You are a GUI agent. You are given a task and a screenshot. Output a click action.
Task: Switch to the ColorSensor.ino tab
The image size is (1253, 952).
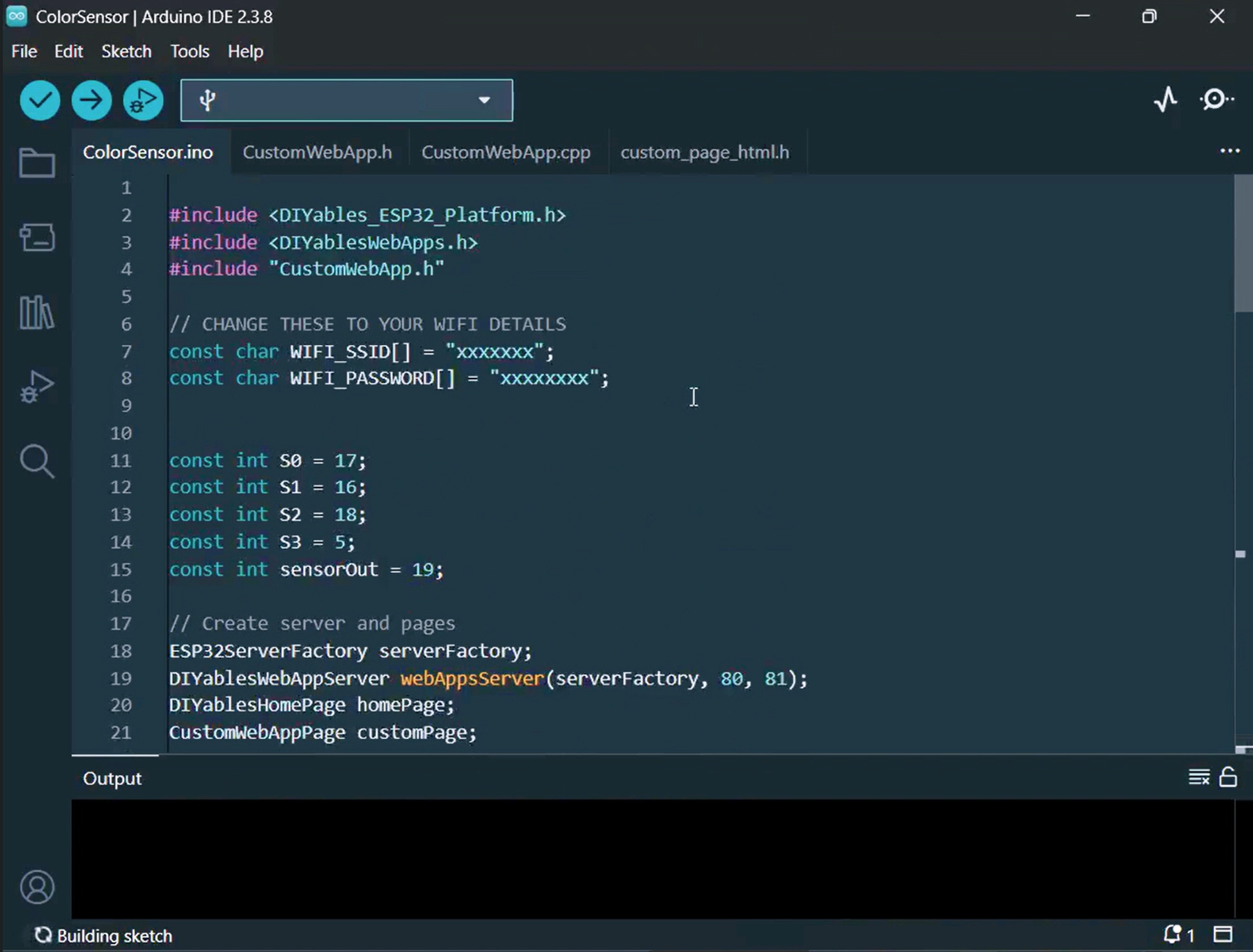(x=148, y=152)
